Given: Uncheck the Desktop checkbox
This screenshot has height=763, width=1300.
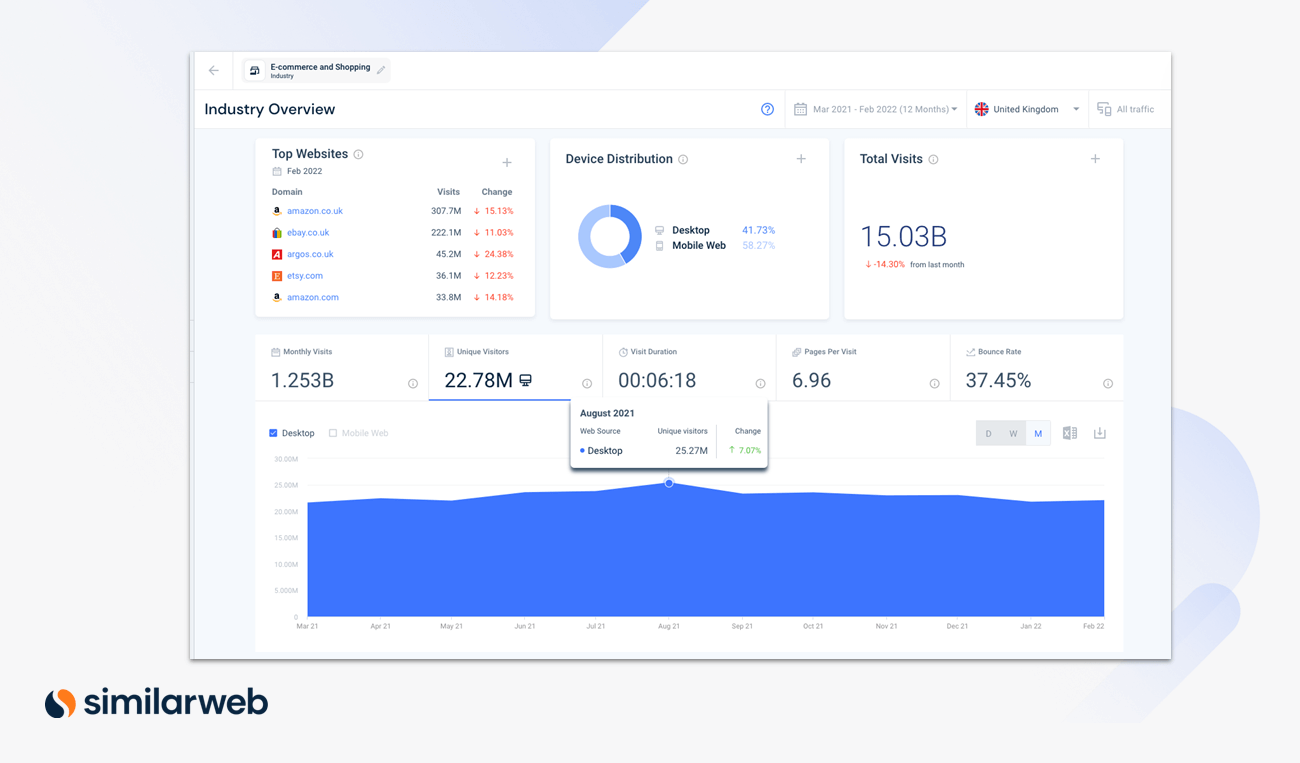Looking at the screenshot, I should point(274,433).
